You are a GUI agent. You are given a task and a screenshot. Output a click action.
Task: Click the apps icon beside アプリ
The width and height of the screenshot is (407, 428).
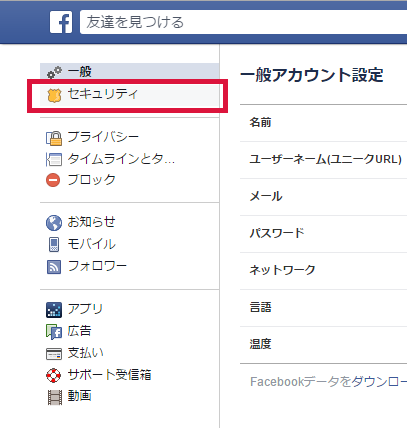pyautogui.click(x=54, y=310)
